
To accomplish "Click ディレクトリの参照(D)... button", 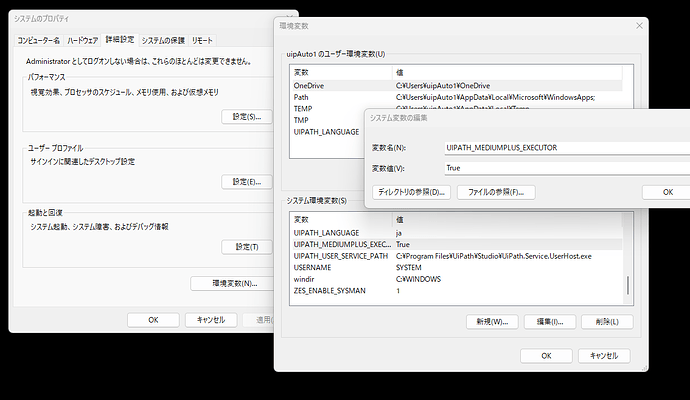I will click(x=411, y=192).
